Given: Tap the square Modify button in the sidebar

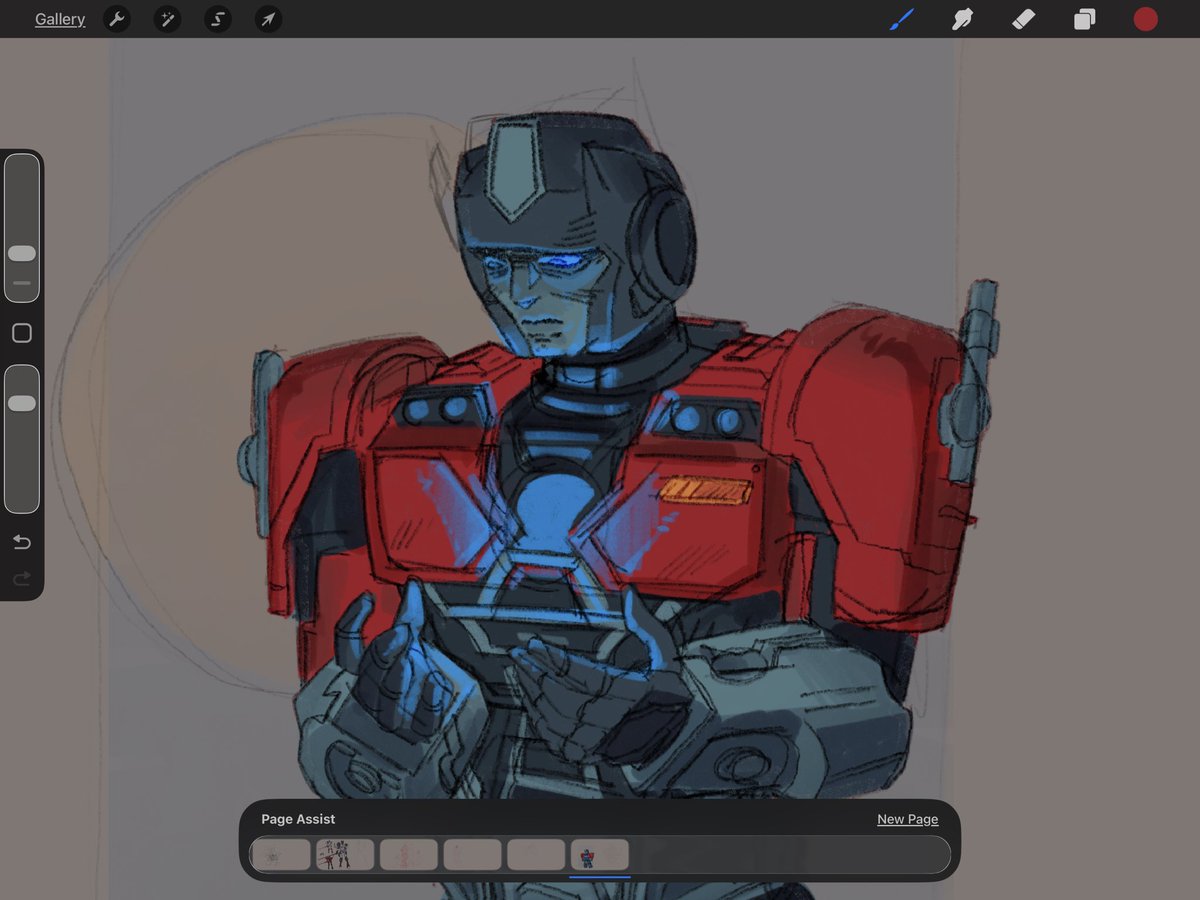Looking at the screenshot, I should coord(22,333).
